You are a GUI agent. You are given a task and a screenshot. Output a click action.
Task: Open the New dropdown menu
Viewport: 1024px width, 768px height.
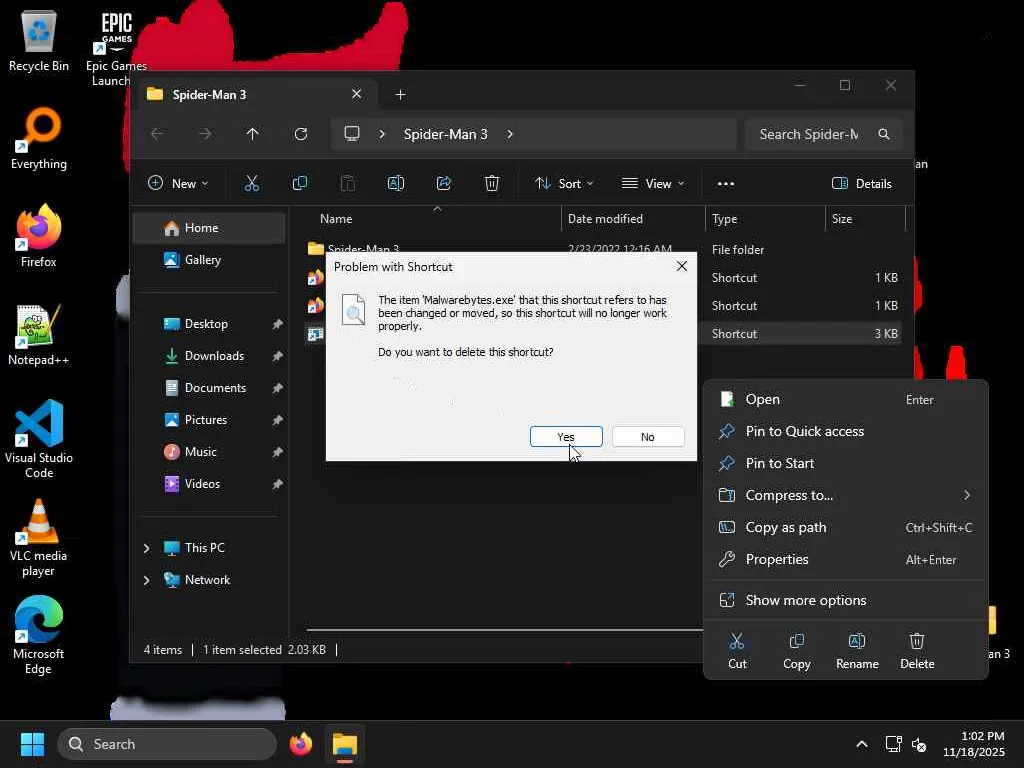tap(178, 184)
